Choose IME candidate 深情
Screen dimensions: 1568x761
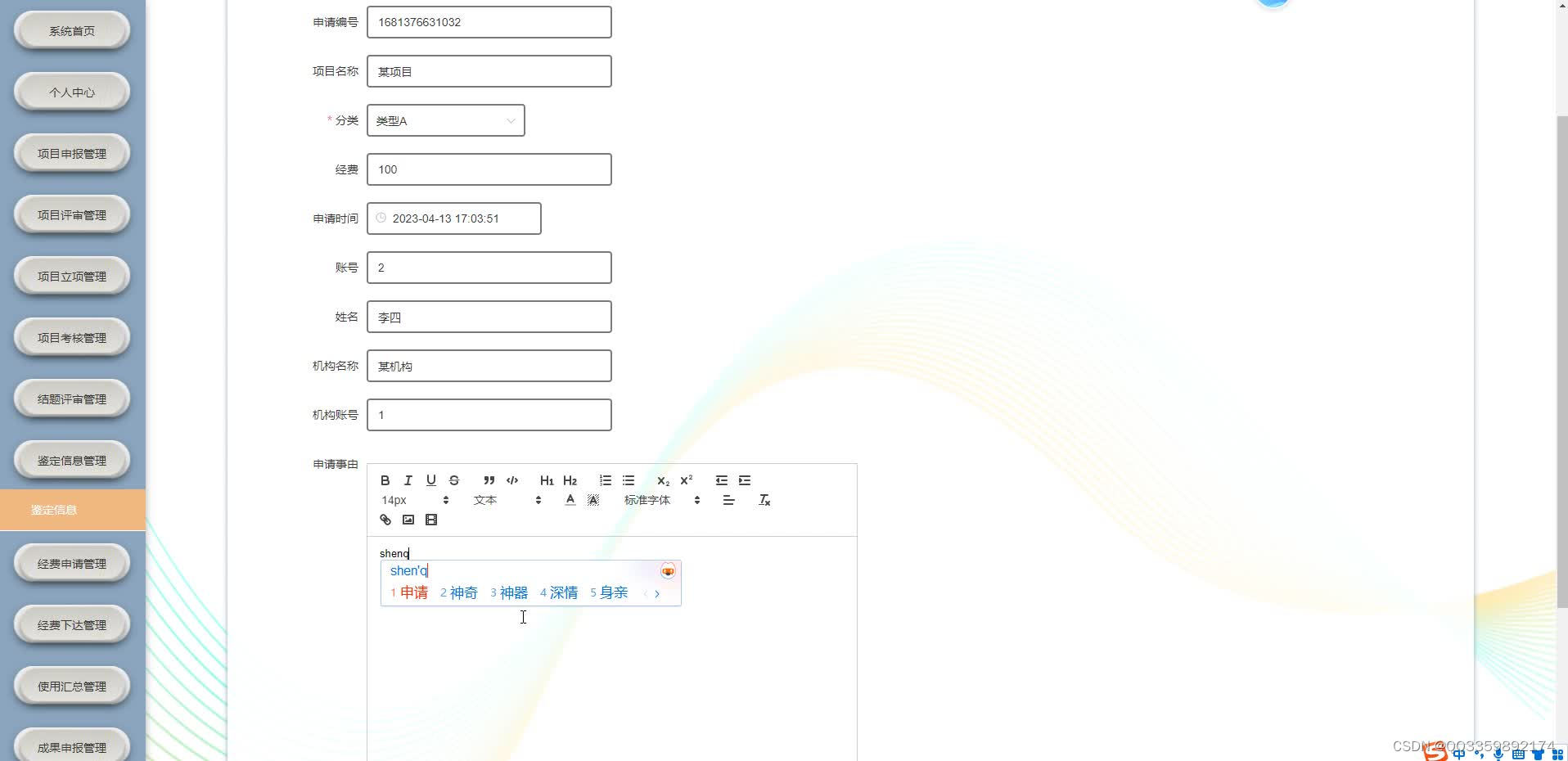(x=559, y=592)
